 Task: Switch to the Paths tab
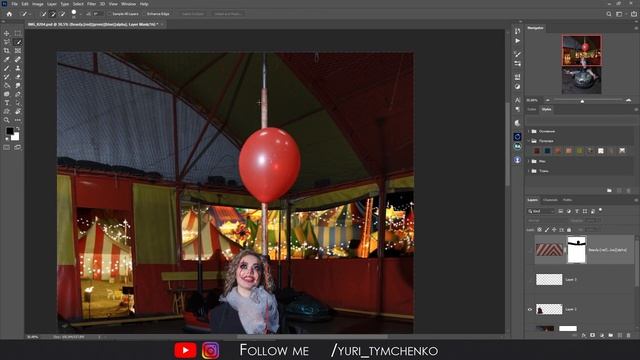click(567, 200)
